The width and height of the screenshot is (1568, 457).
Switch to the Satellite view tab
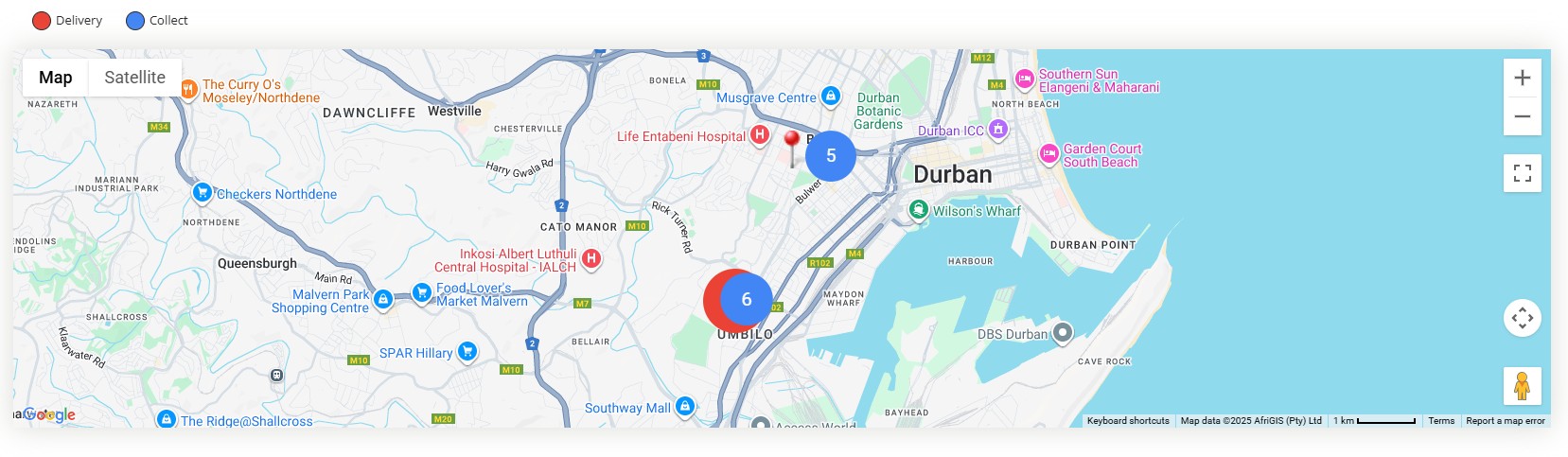point(134,78)
